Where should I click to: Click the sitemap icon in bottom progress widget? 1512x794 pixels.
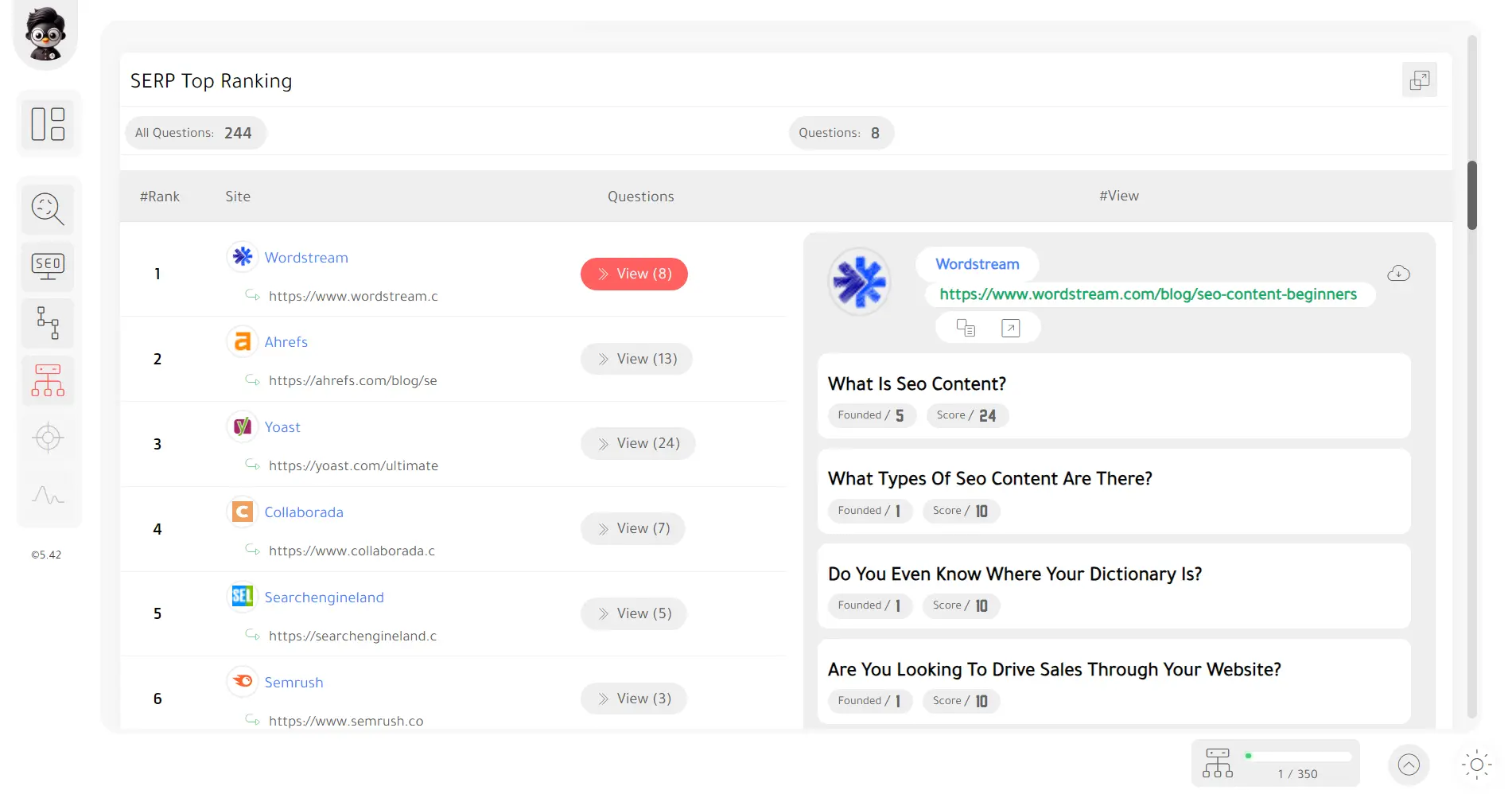click(1218, 762)
